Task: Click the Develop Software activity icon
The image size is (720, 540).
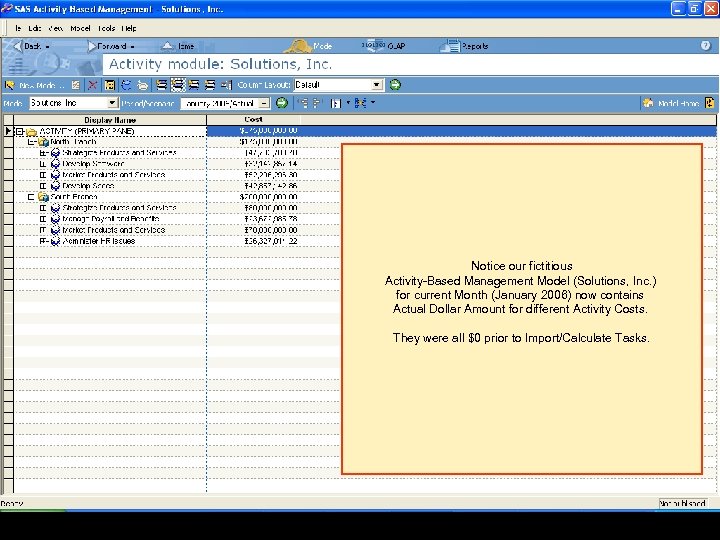Action: tap(55, 164)
